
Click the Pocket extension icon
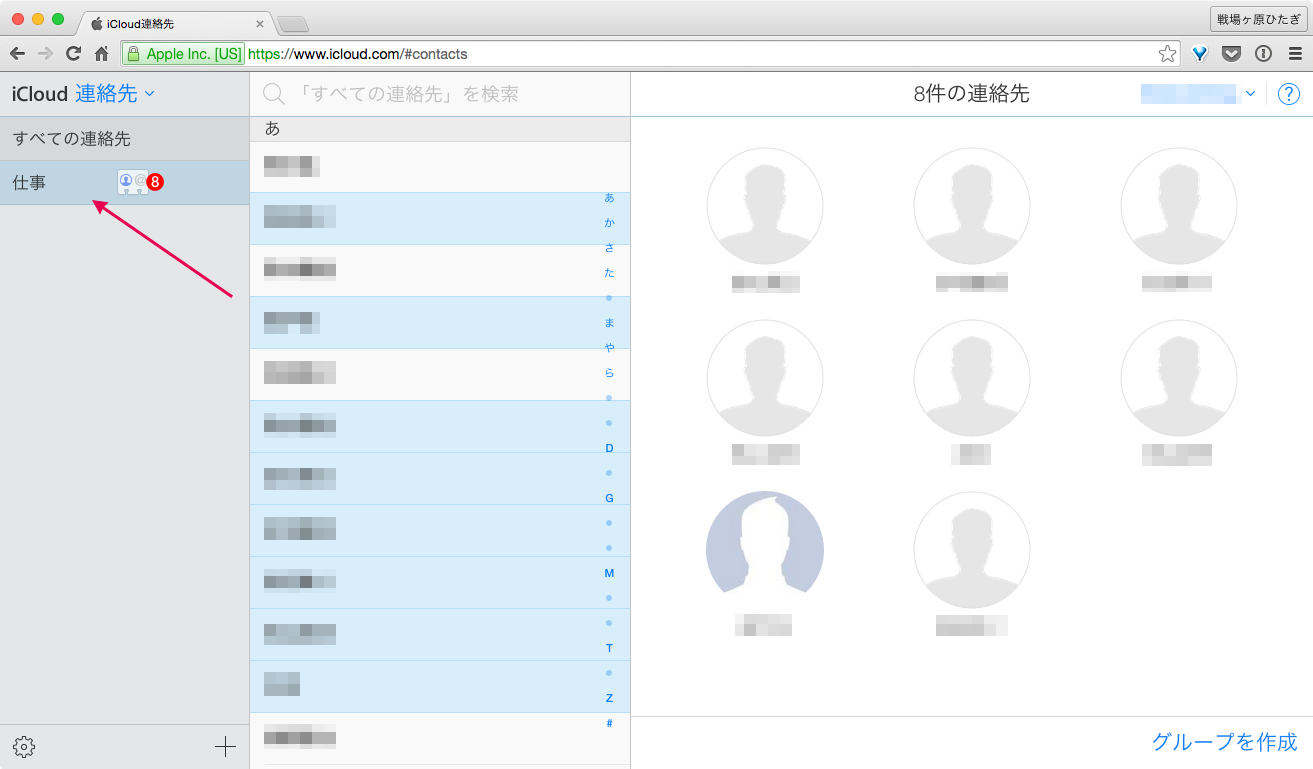[1232, 54]
